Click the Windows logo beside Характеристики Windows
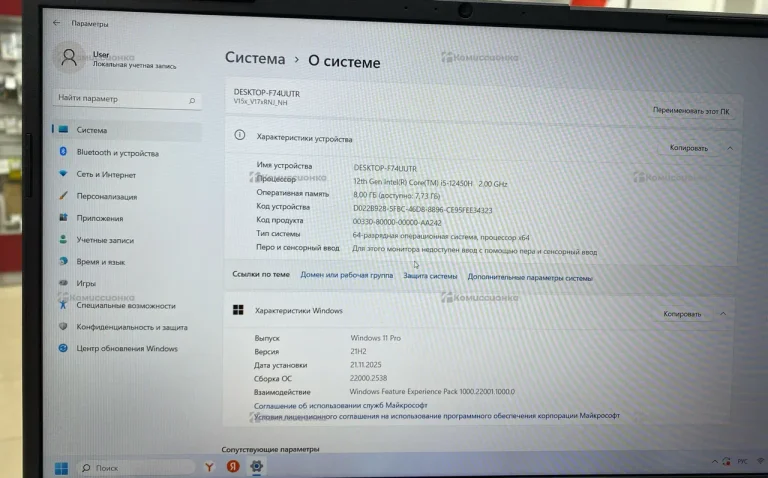 click(239, 310)
